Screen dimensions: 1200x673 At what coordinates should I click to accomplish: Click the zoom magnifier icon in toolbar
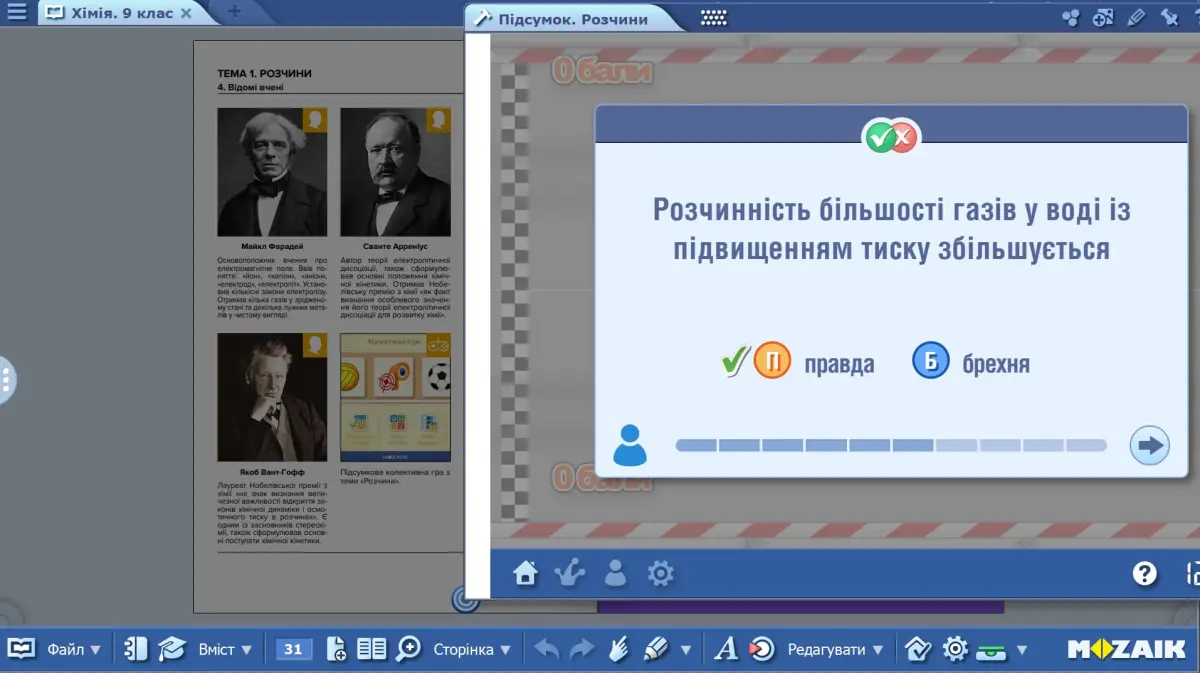[408, 649]
